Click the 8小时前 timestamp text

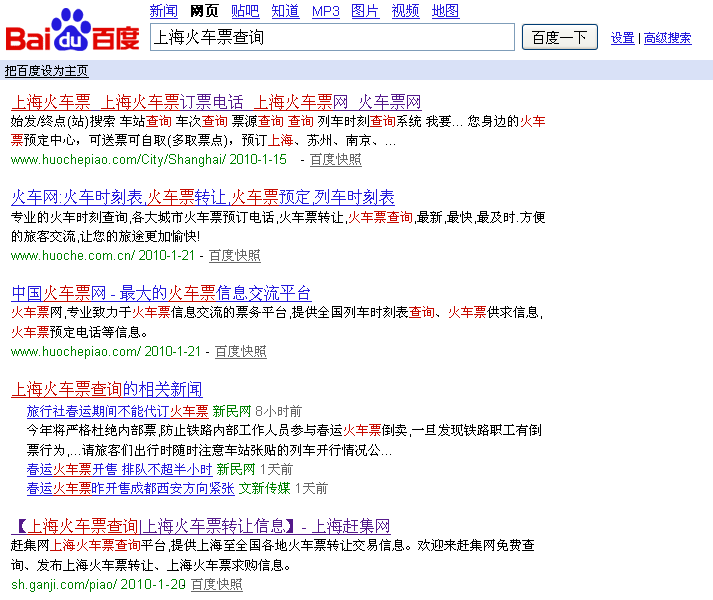(x=278, y=411)
